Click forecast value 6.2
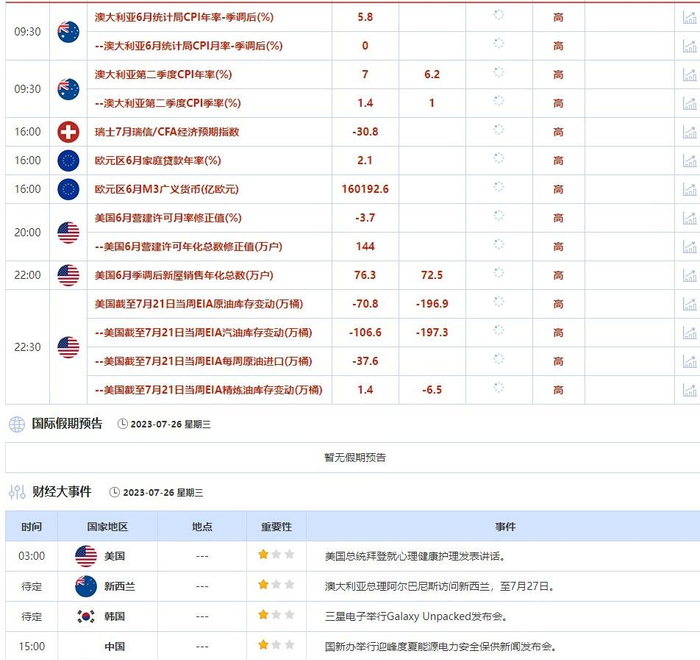Image resolution: width=700 pixels, height=660 pixels. pyautogui.click(x=432, y=75)
